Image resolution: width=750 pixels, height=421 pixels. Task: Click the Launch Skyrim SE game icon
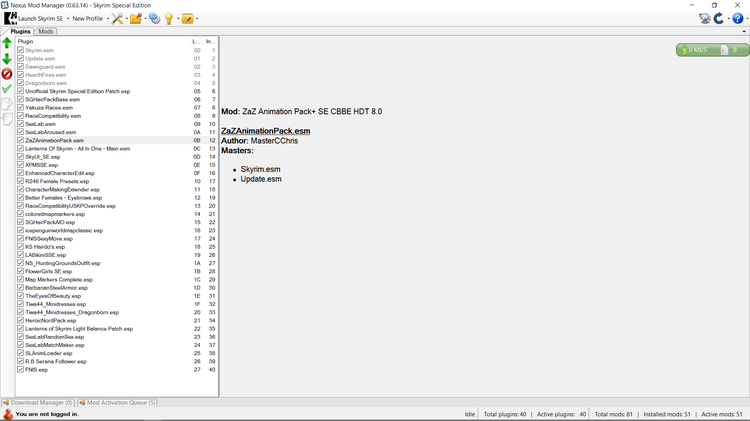(x=11, y=18)
